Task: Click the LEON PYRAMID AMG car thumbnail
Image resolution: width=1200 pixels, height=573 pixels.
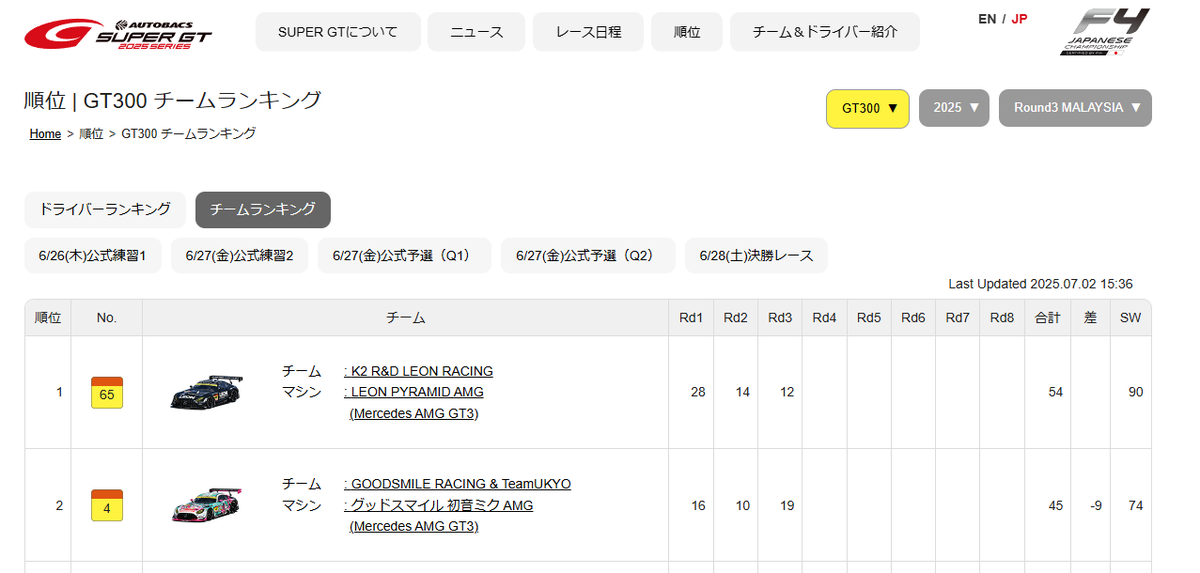Action: coord(206,392)
